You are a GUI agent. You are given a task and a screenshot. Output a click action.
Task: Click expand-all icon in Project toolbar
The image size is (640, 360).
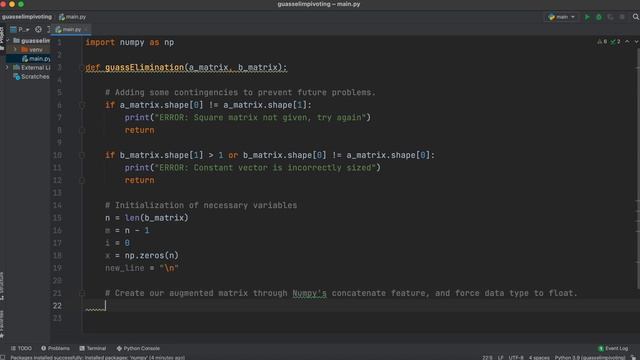click(48, 29)
